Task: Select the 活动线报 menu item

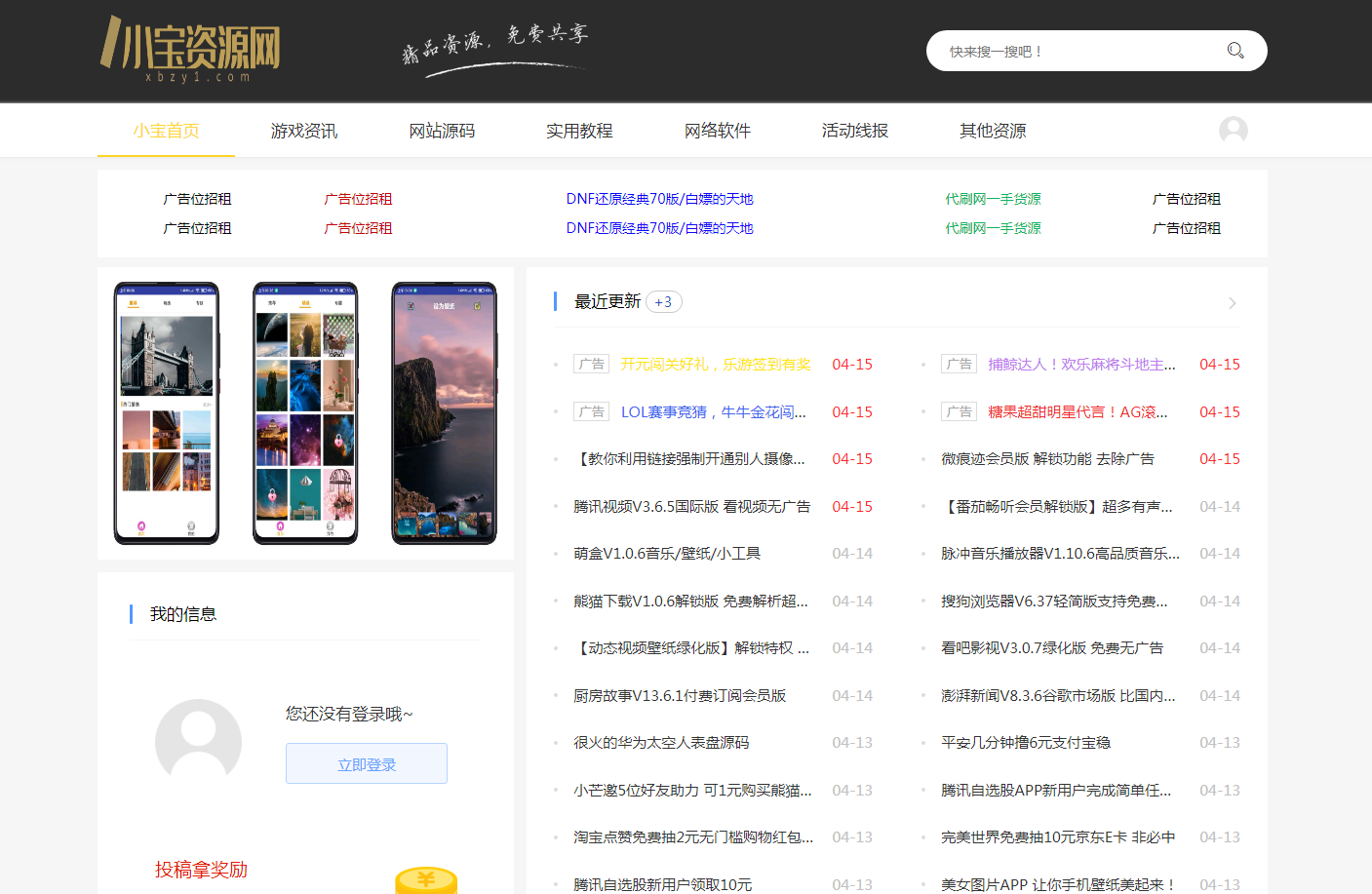Action: pos(854,131)
